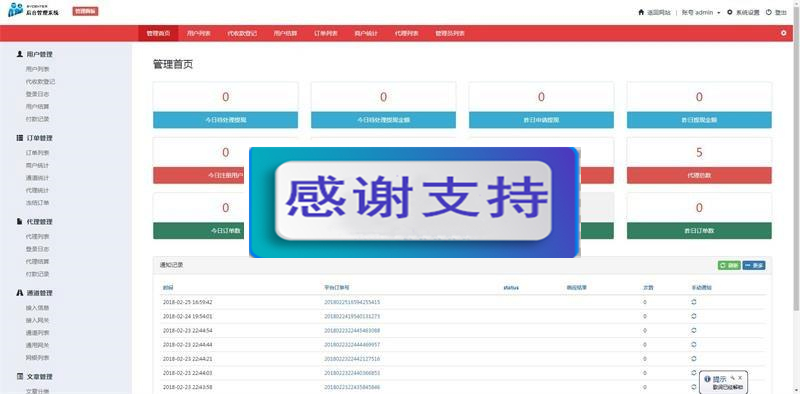
Task: Select 管理首页 tab in the red bar
Action: pos(158,33)
